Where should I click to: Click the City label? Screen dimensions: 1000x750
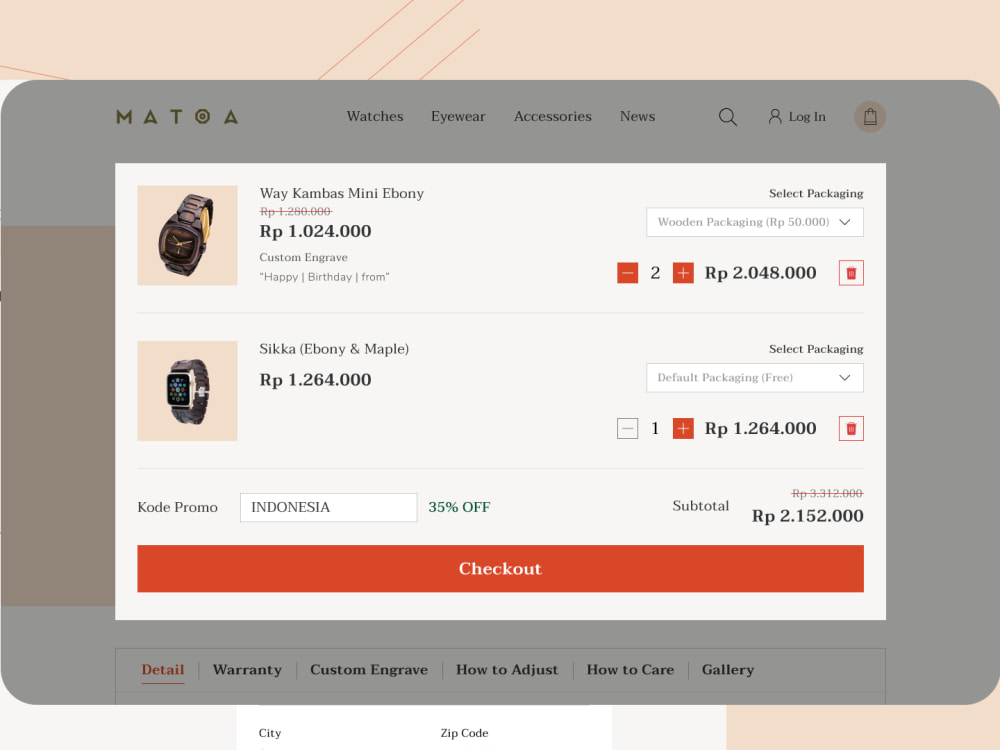tap(270, 733)
